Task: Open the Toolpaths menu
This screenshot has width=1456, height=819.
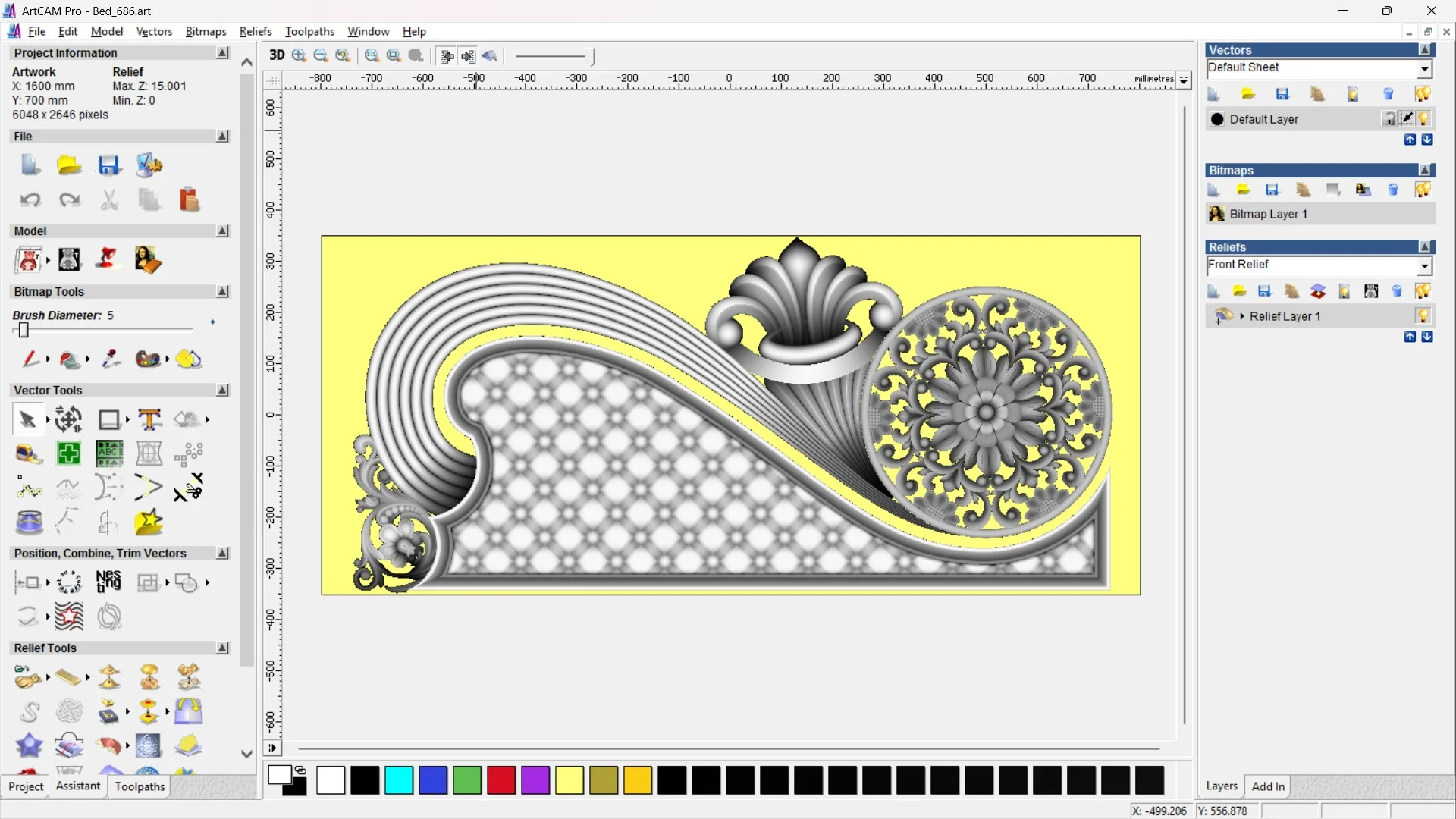Action: (309, 31)
